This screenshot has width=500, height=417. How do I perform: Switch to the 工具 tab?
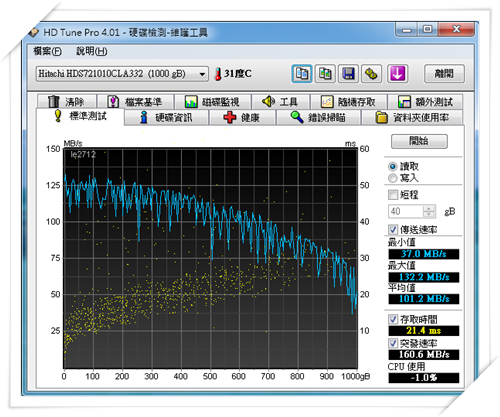[281, 102]
